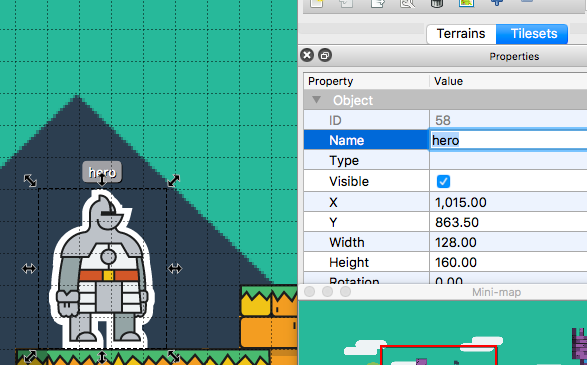Toggle the Visible checkbox
Viewport: 587px width, 365px height.
coord(443,182)
